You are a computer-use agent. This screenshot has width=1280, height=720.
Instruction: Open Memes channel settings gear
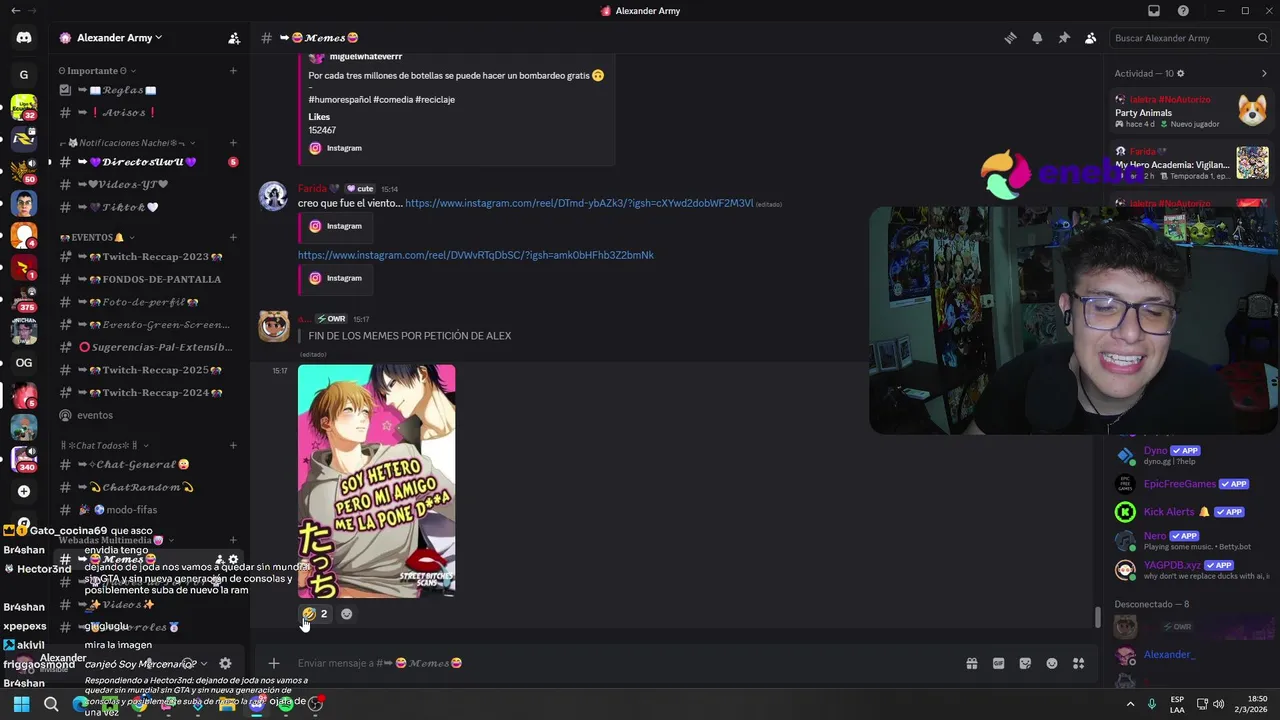click(234, 560)
